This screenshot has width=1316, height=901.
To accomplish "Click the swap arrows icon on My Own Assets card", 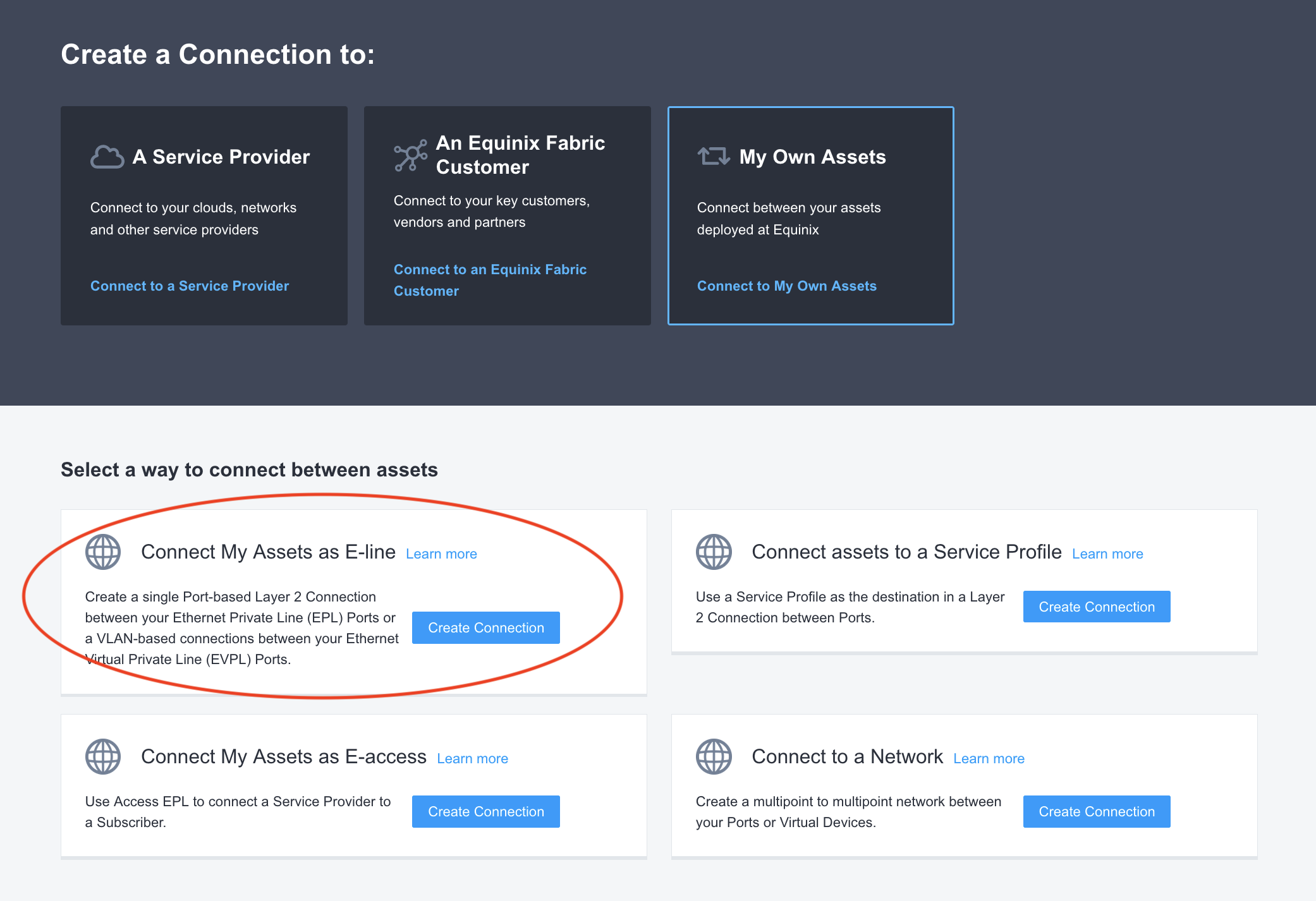I will (x=714, y=156).
